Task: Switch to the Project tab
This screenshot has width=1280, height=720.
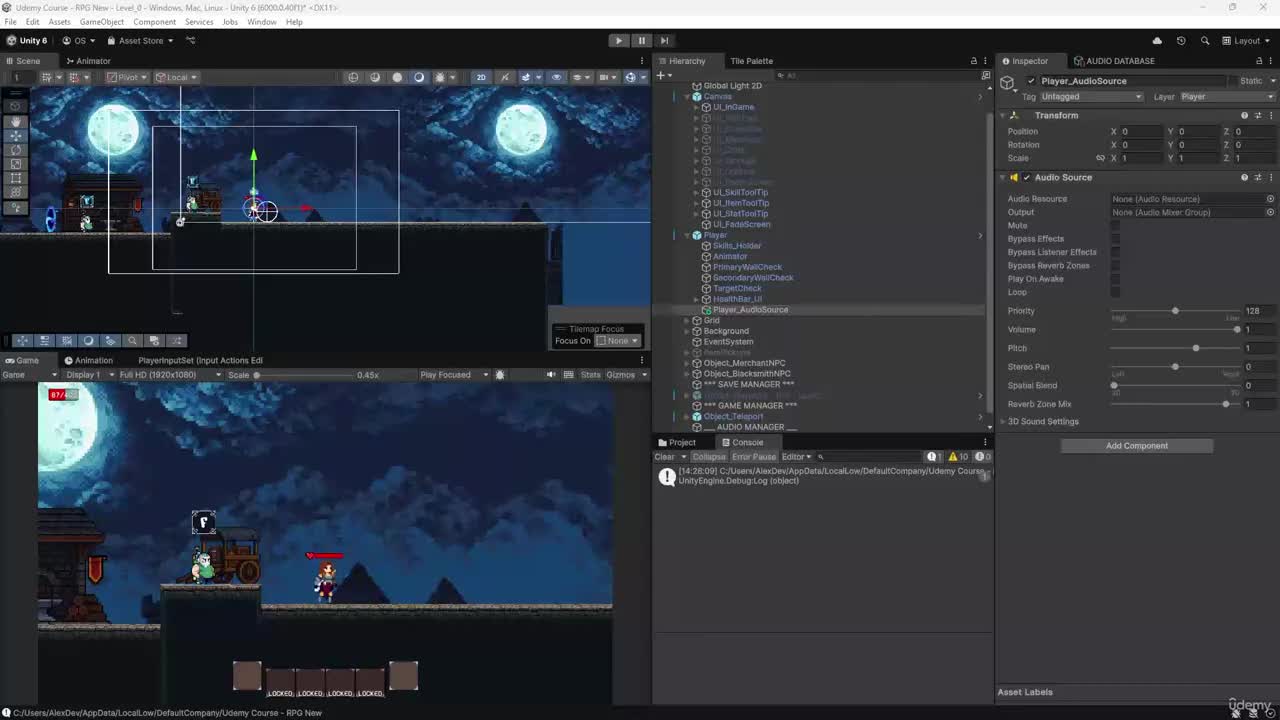Action: [676, 442]
